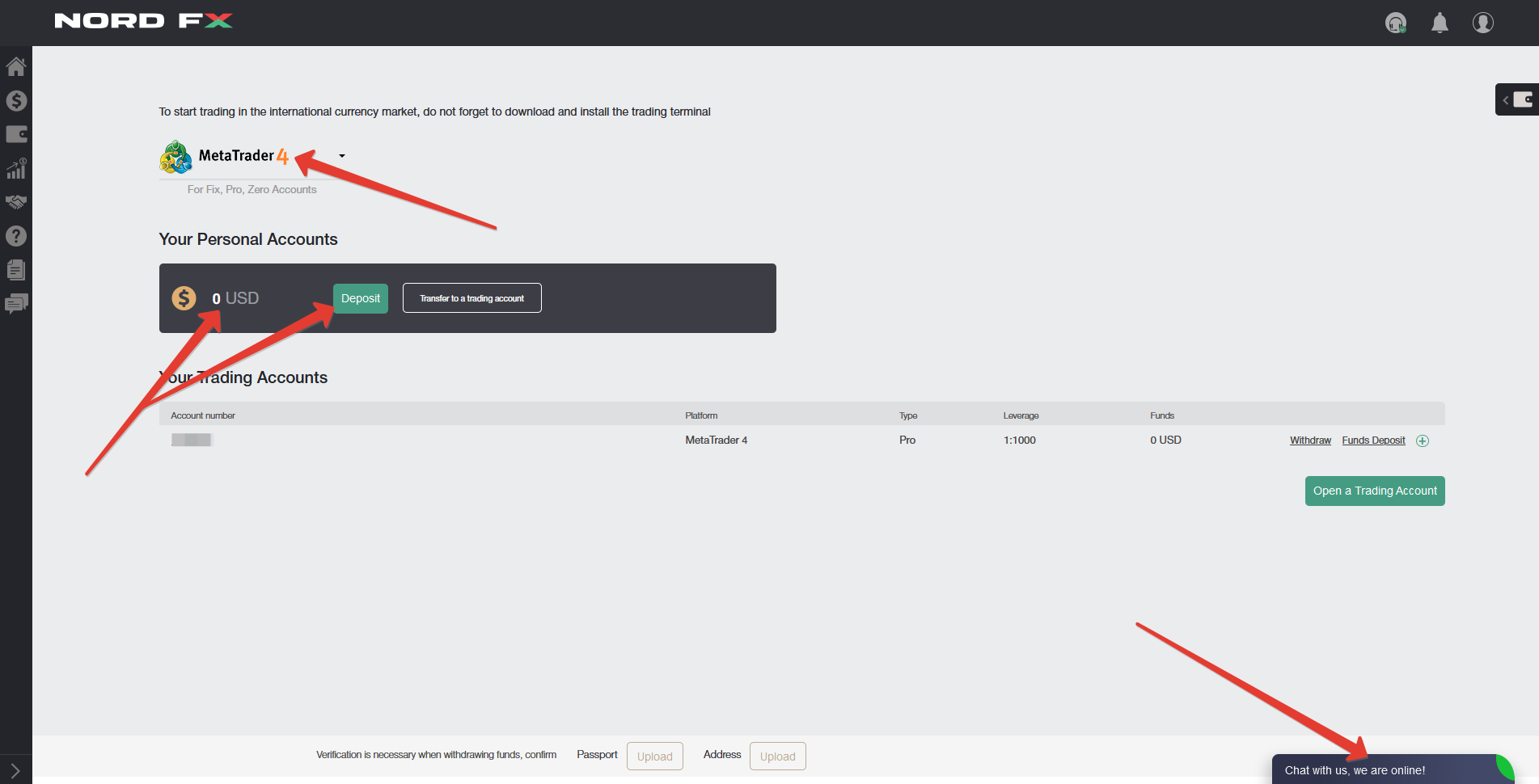Expand the wallet side panel tab
Screen dimensions: 1539x784
click(1517, 99)
